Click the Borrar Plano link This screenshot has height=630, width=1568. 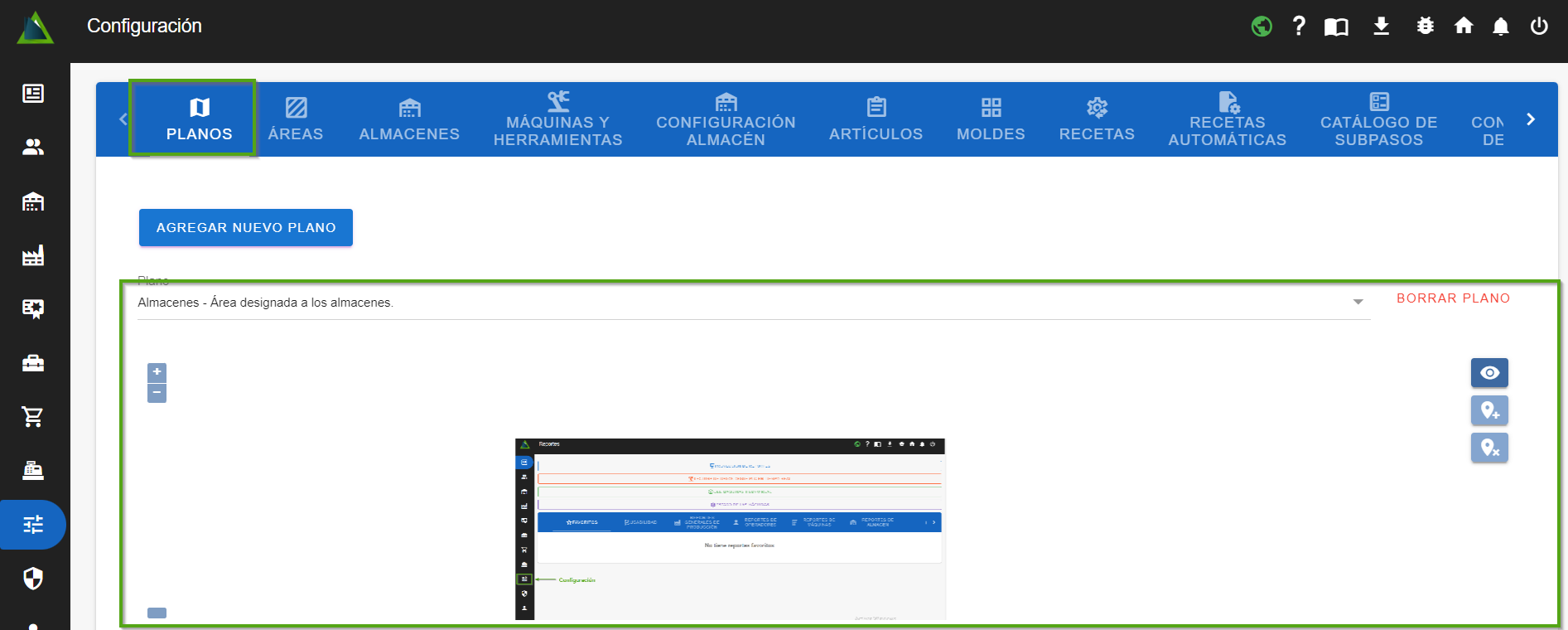(1453, 298)
